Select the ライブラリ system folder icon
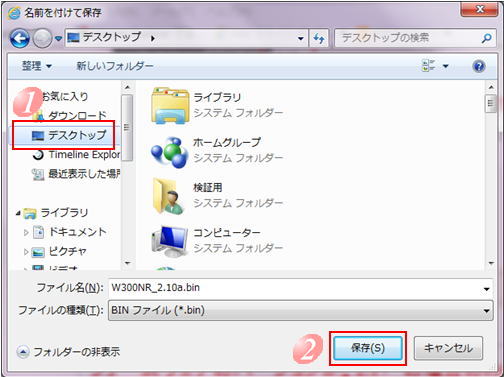The image size is (504, 377). pos(170,106)
